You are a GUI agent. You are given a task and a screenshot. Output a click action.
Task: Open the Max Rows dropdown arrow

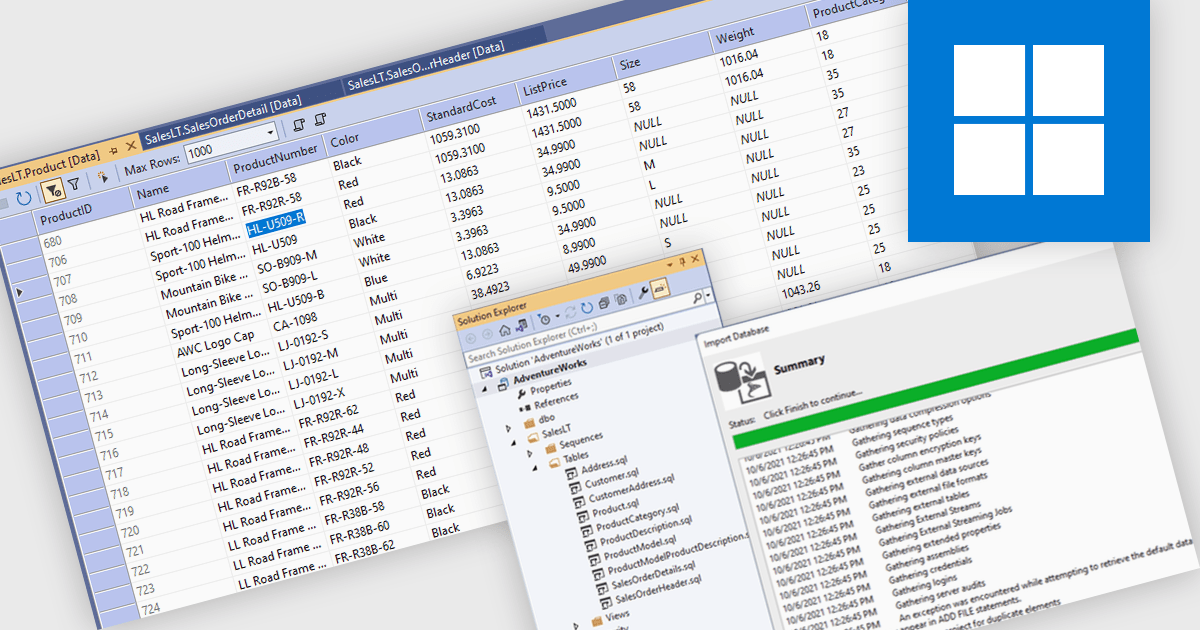(x=270, y=132)
